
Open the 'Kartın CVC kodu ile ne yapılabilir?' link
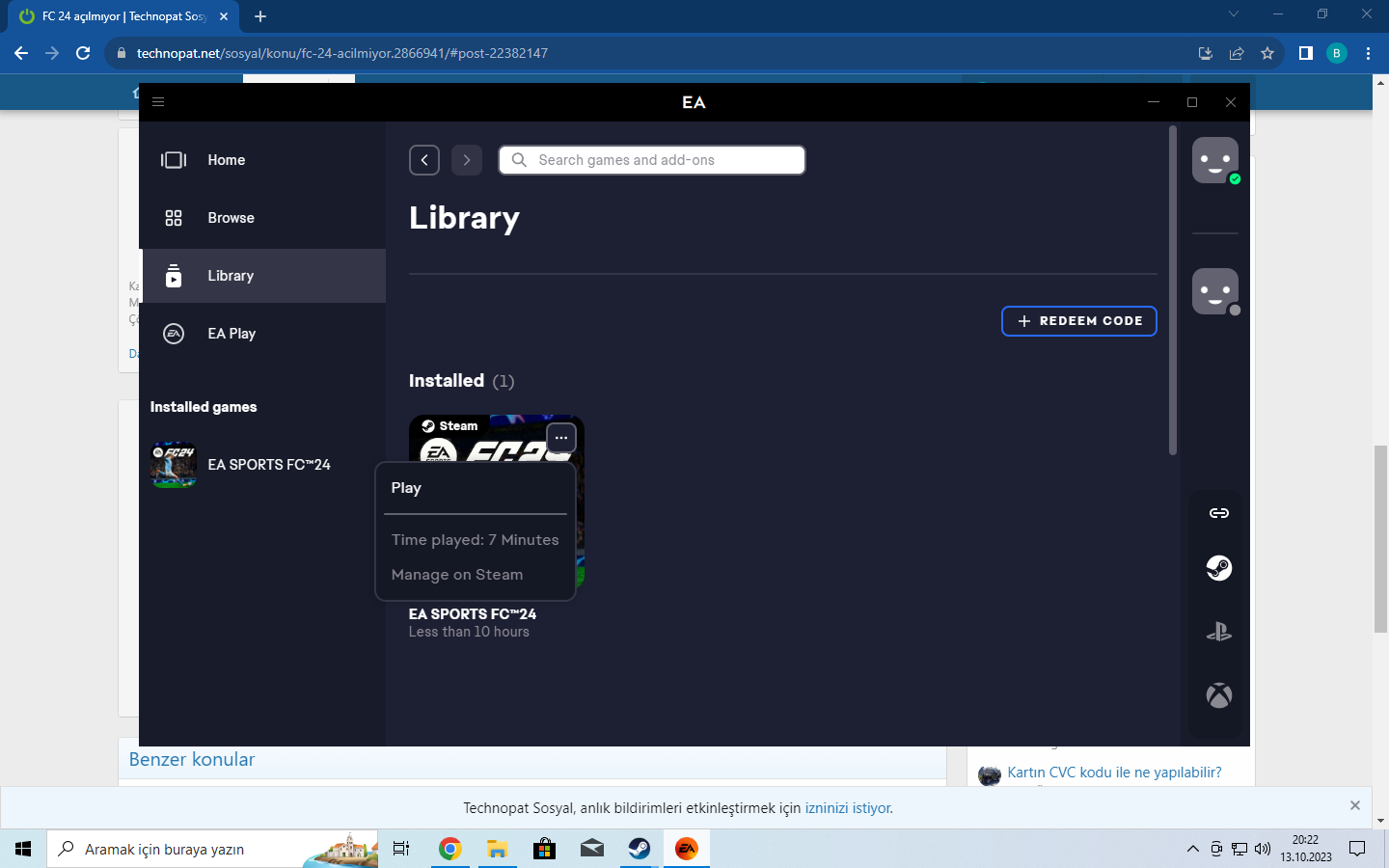[x=1114, y=773]
